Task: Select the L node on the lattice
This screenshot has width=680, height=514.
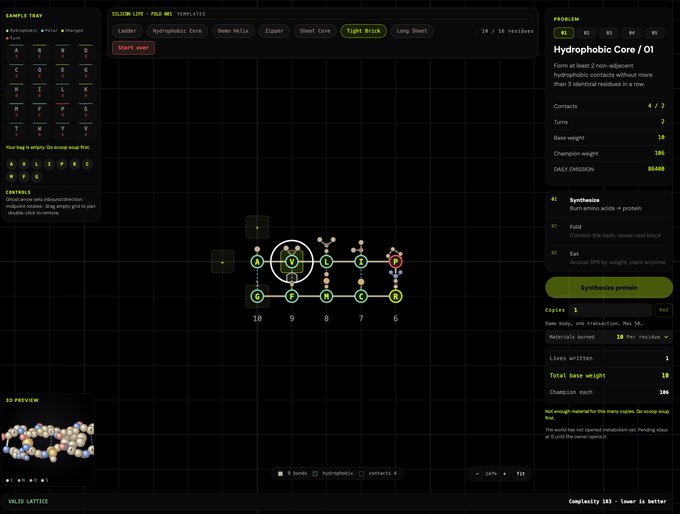Action: coord(327,262)
